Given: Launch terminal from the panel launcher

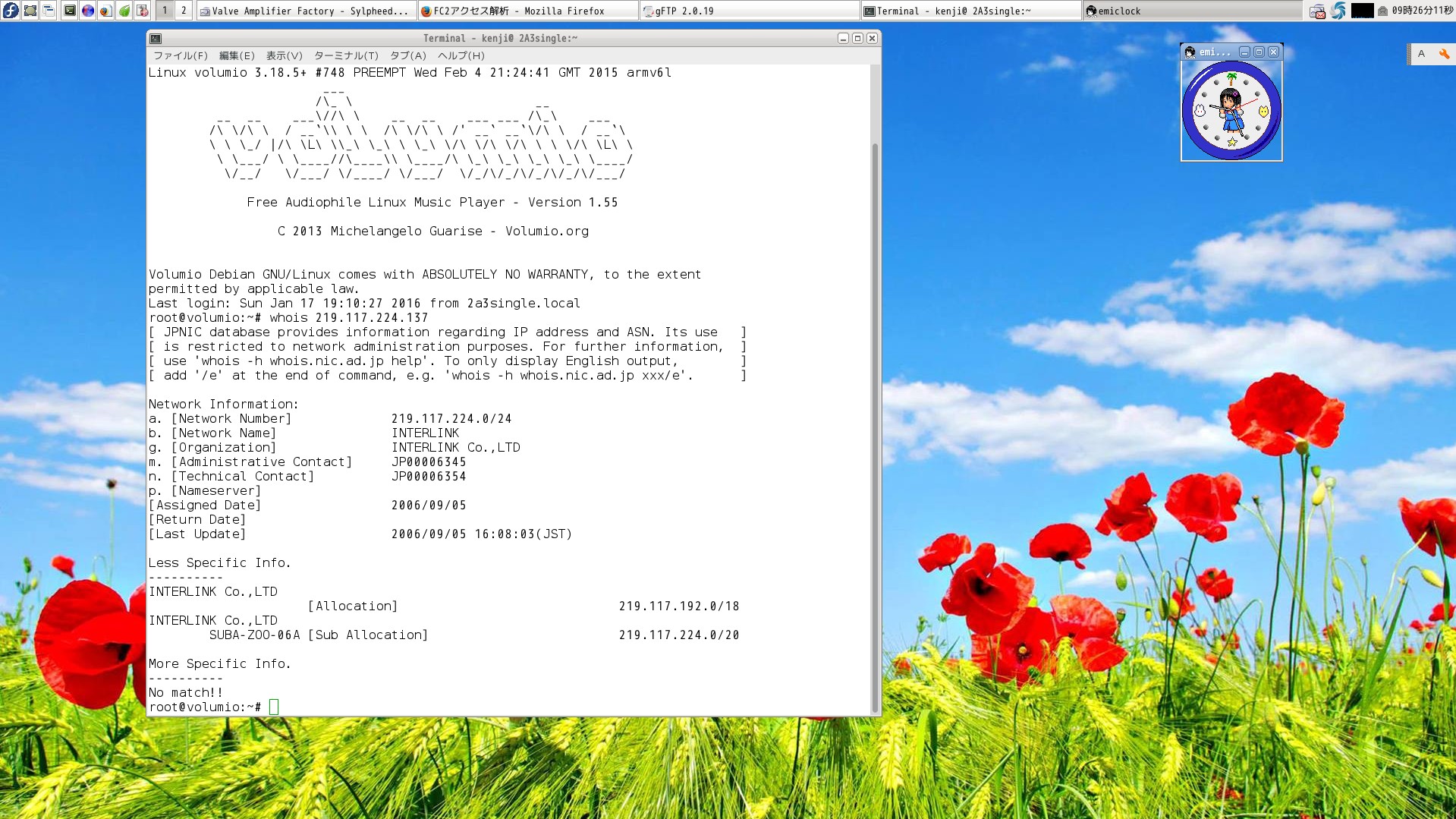Looking at the screenshot, I should coord(69,11).
